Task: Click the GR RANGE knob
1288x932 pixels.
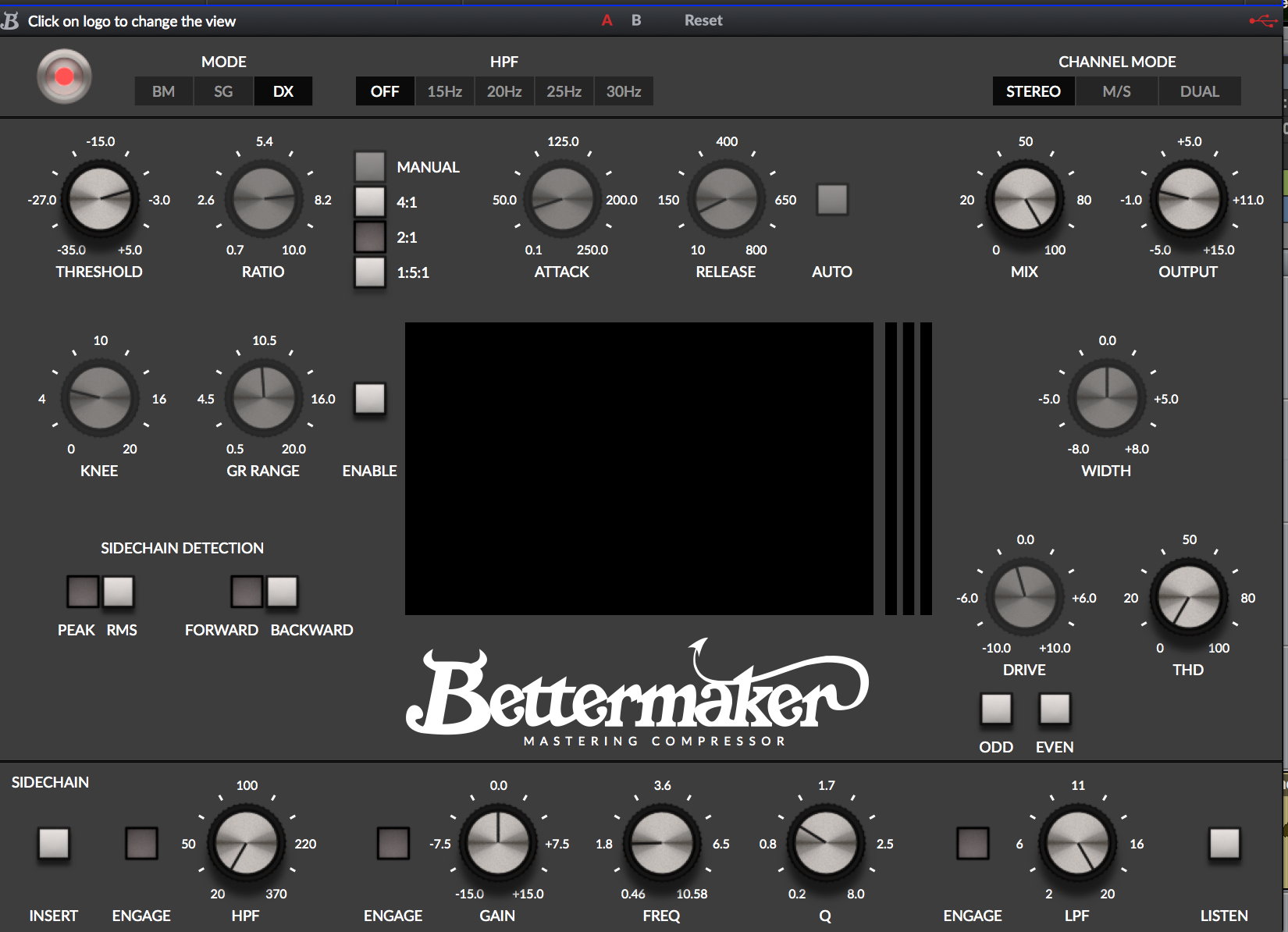Action: coord(264,398)
